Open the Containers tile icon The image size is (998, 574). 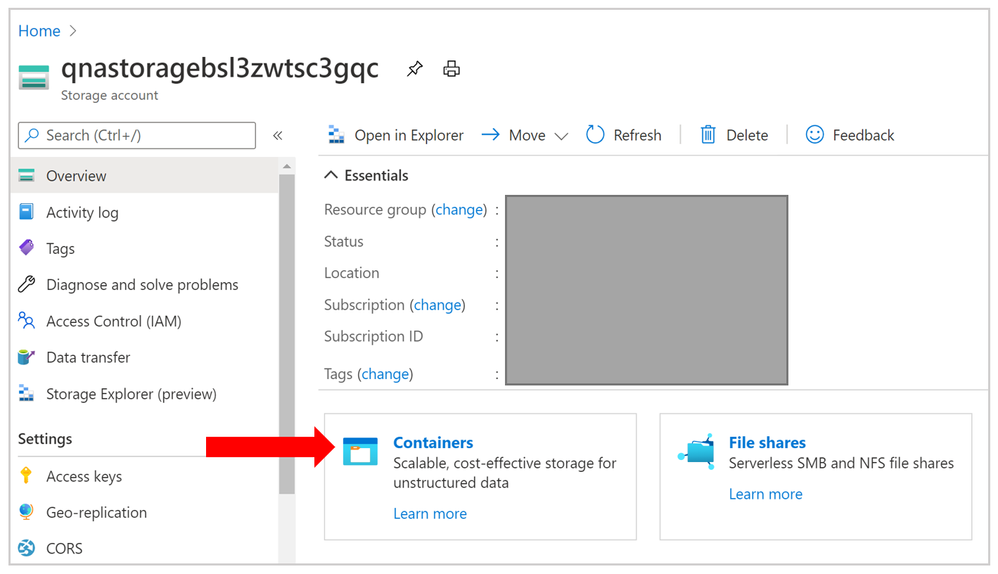tap(360, 452)
